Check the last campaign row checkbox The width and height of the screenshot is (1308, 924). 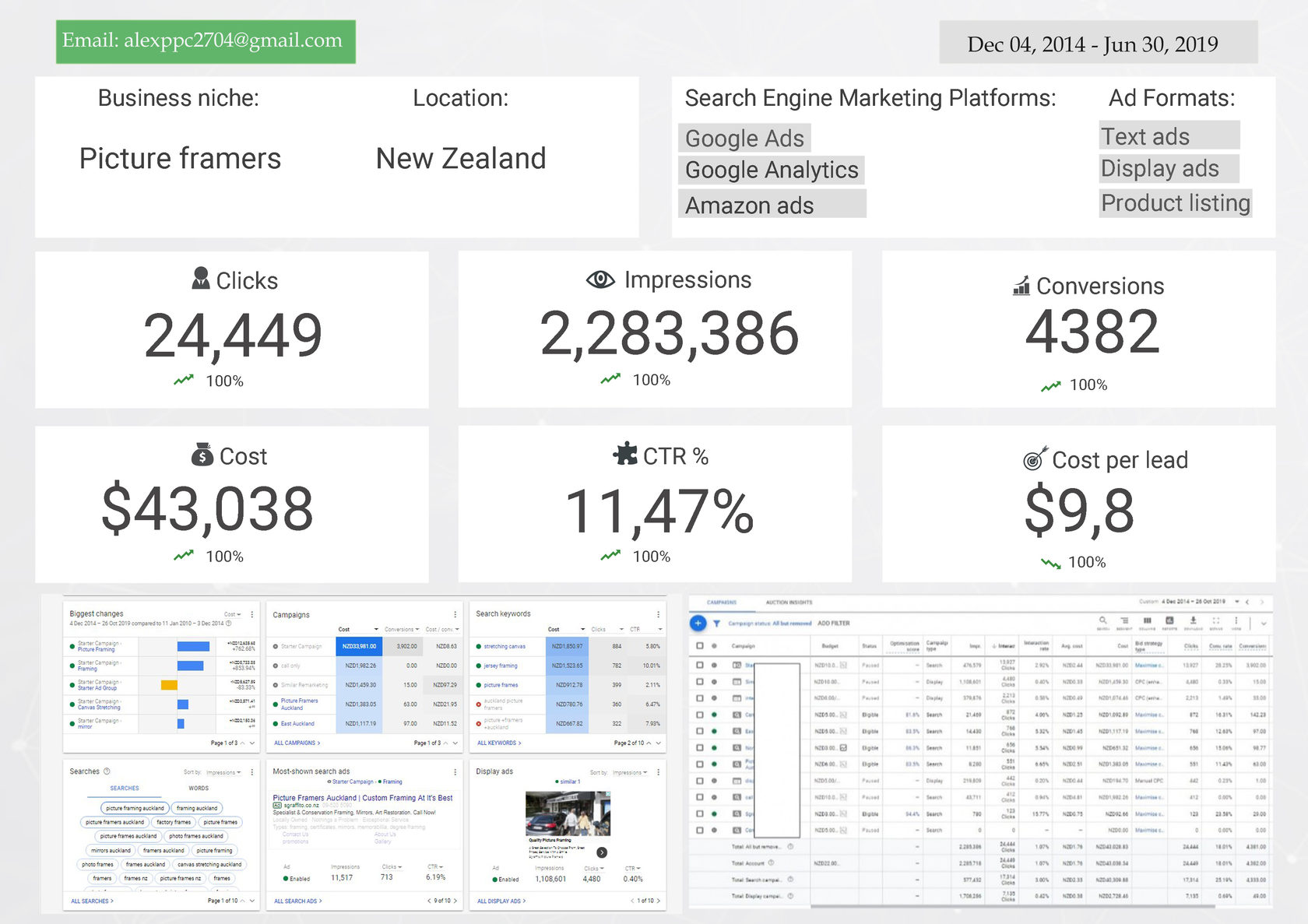pyautogui.click(x=699, y=830)
